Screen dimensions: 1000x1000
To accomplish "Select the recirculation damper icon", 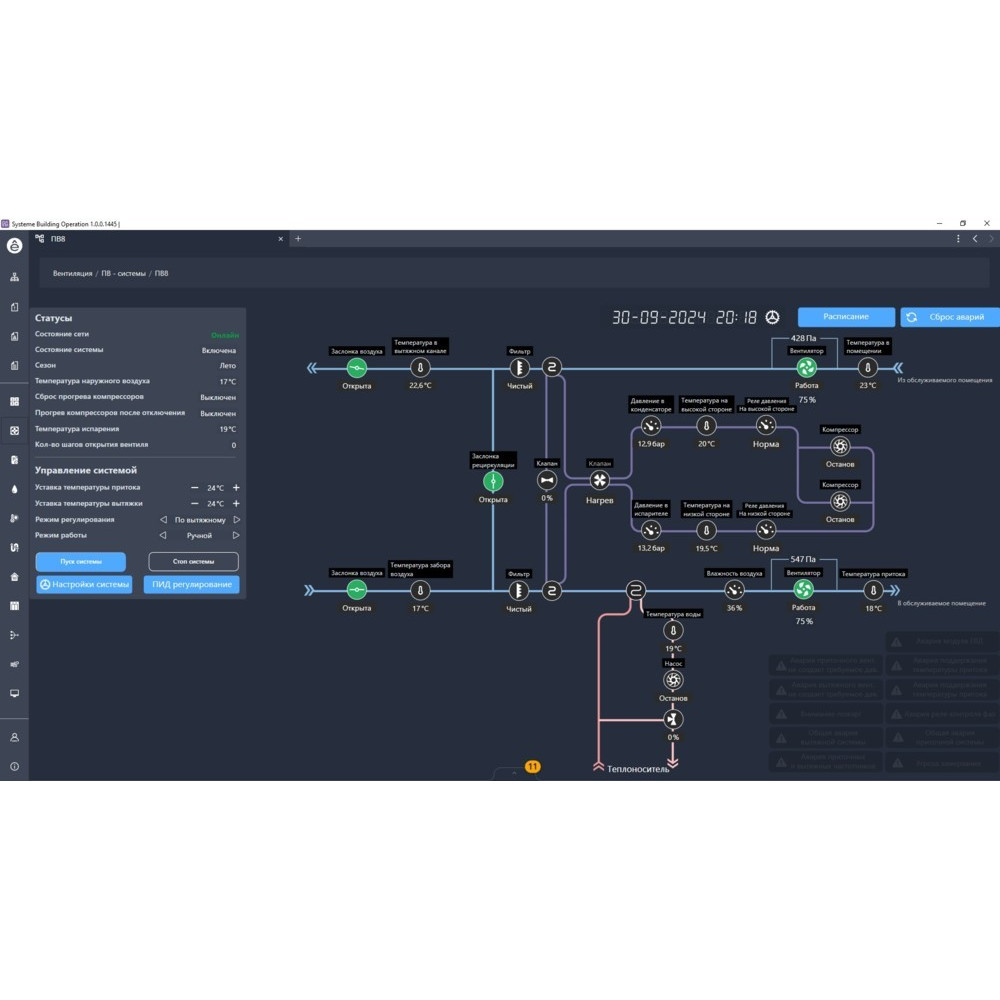I will click(493, 482).
